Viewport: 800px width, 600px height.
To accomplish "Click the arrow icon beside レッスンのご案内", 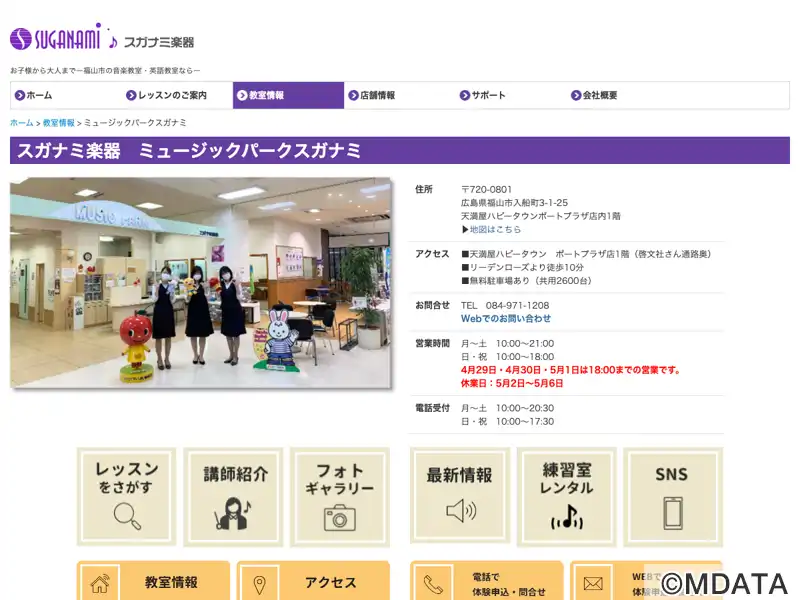I will [131, 95].
